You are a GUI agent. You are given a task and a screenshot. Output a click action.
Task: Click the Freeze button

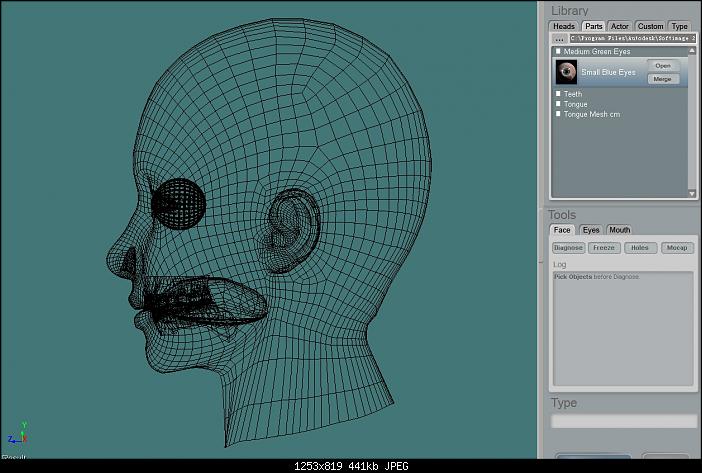click(604, 248)
